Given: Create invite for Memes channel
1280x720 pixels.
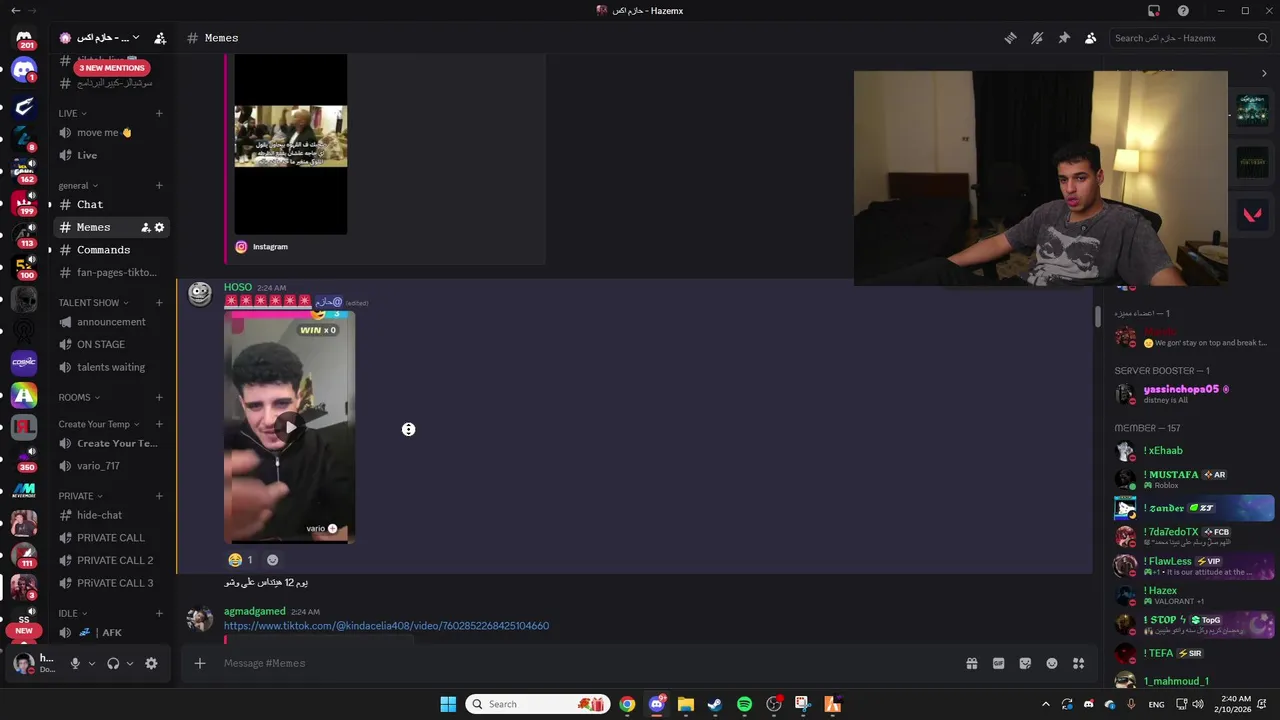Looking at the screenshot, I should [x=145, y=228].
